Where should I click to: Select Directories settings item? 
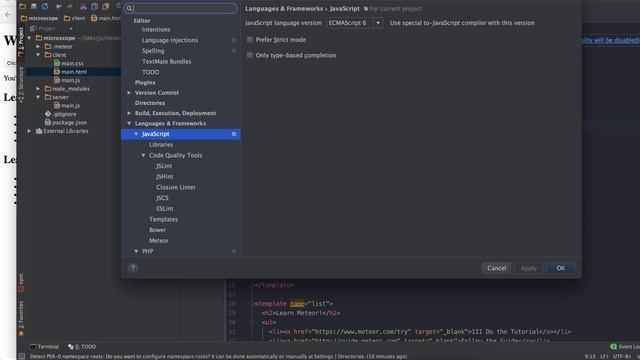pyautogui.click(x=150, y=103)
